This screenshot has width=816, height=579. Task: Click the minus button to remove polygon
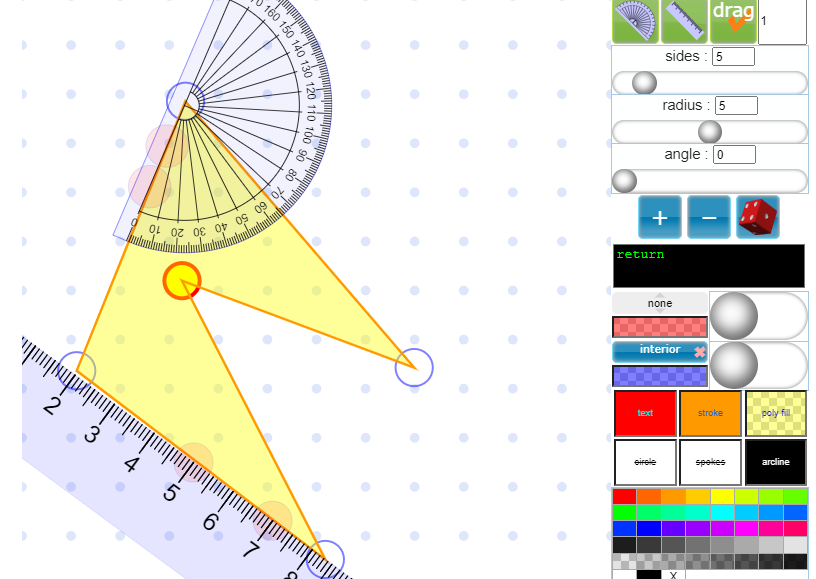(709, 217)
